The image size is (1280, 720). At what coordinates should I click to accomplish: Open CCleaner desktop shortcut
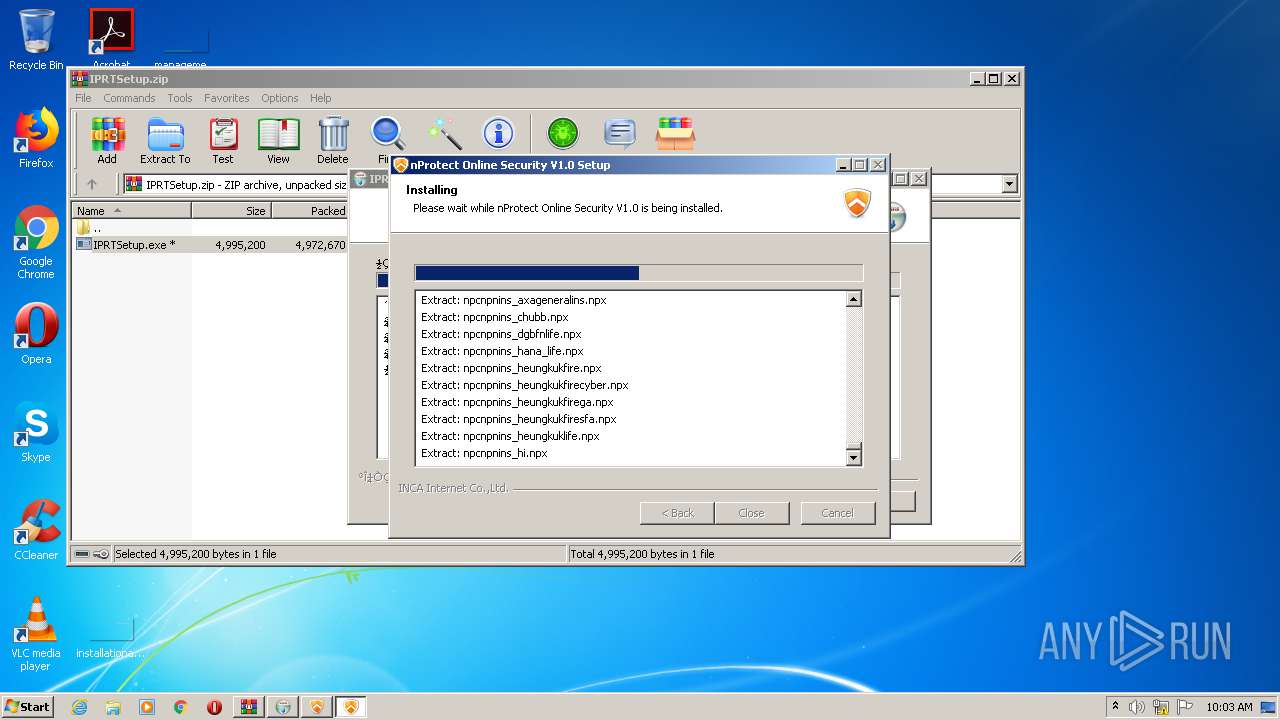pyautogui.click(x=36, y=530)
